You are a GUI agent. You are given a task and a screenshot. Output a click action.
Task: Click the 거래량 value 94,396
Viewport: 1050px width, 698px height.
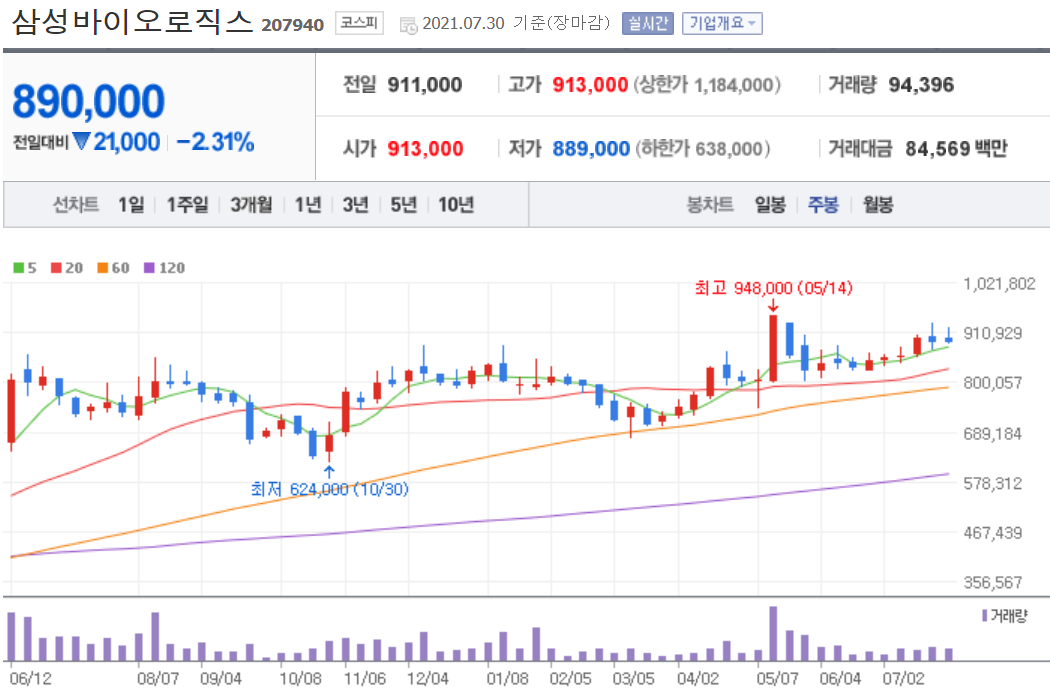point(921,85)
